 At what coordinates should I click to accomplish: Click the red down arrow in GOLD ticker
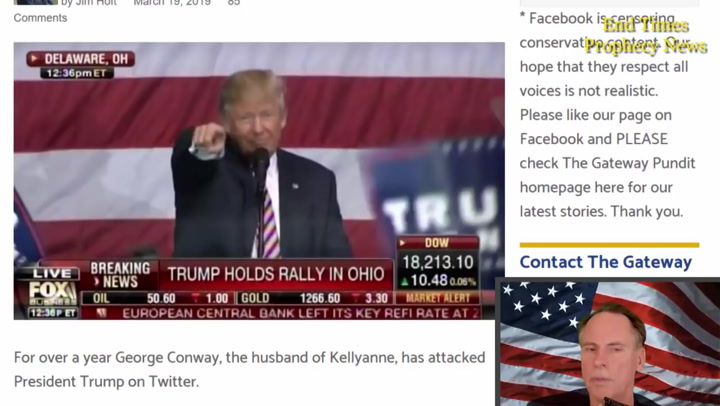[356, 298]
